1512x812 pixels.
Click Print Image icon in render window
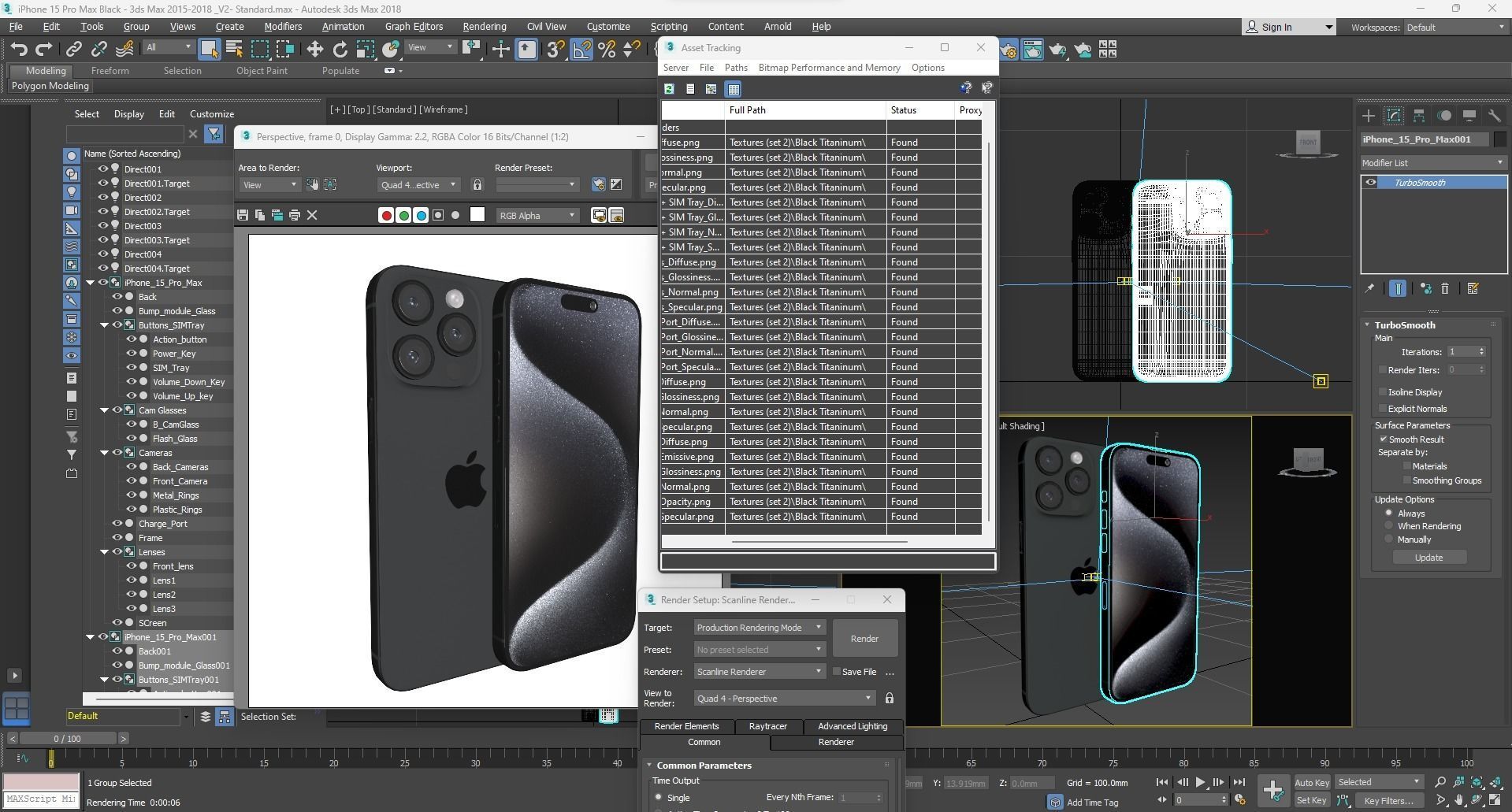295,215
